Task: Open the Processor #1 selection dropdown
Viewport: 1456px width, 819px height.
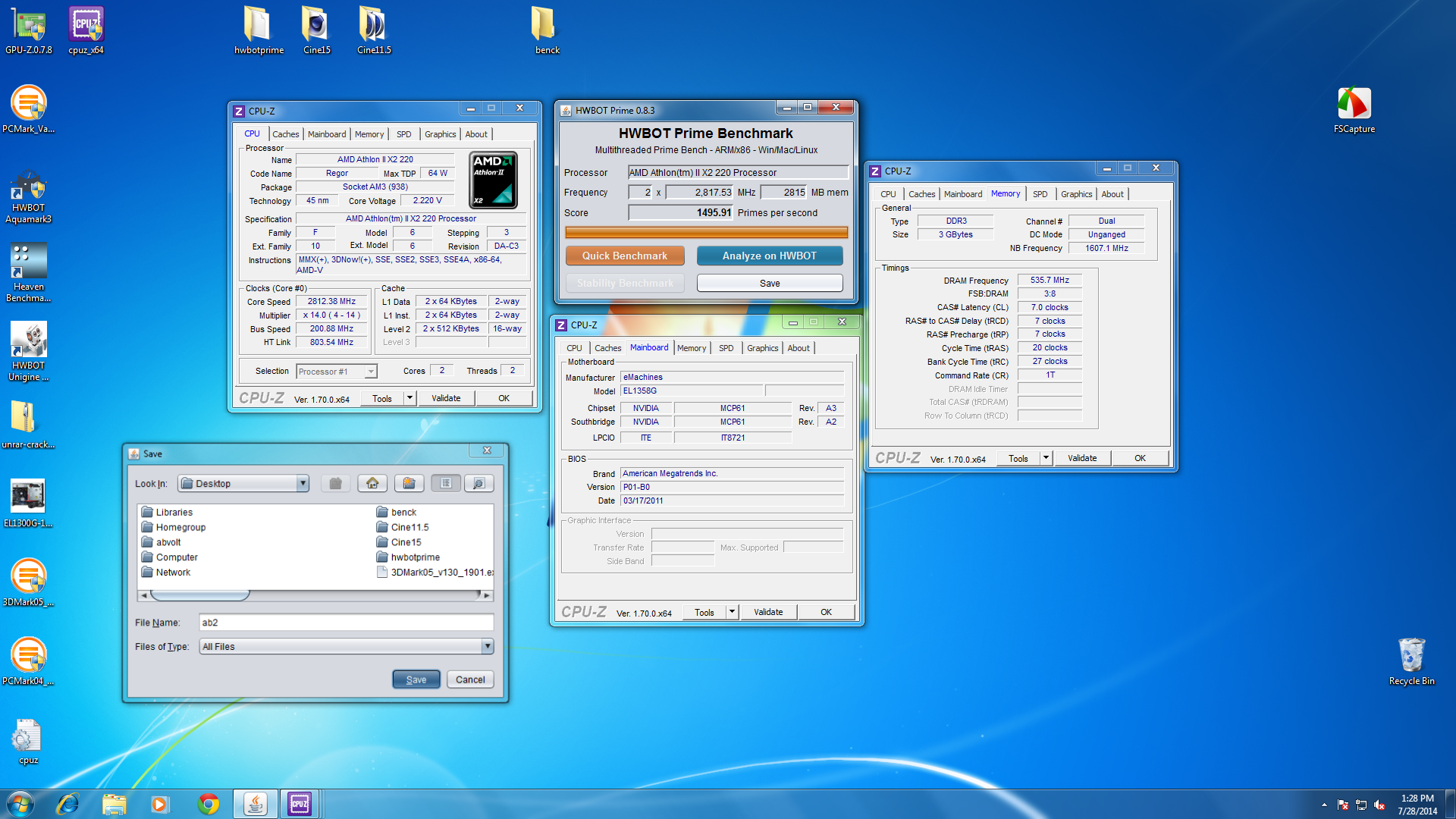Action: (371, 372)
